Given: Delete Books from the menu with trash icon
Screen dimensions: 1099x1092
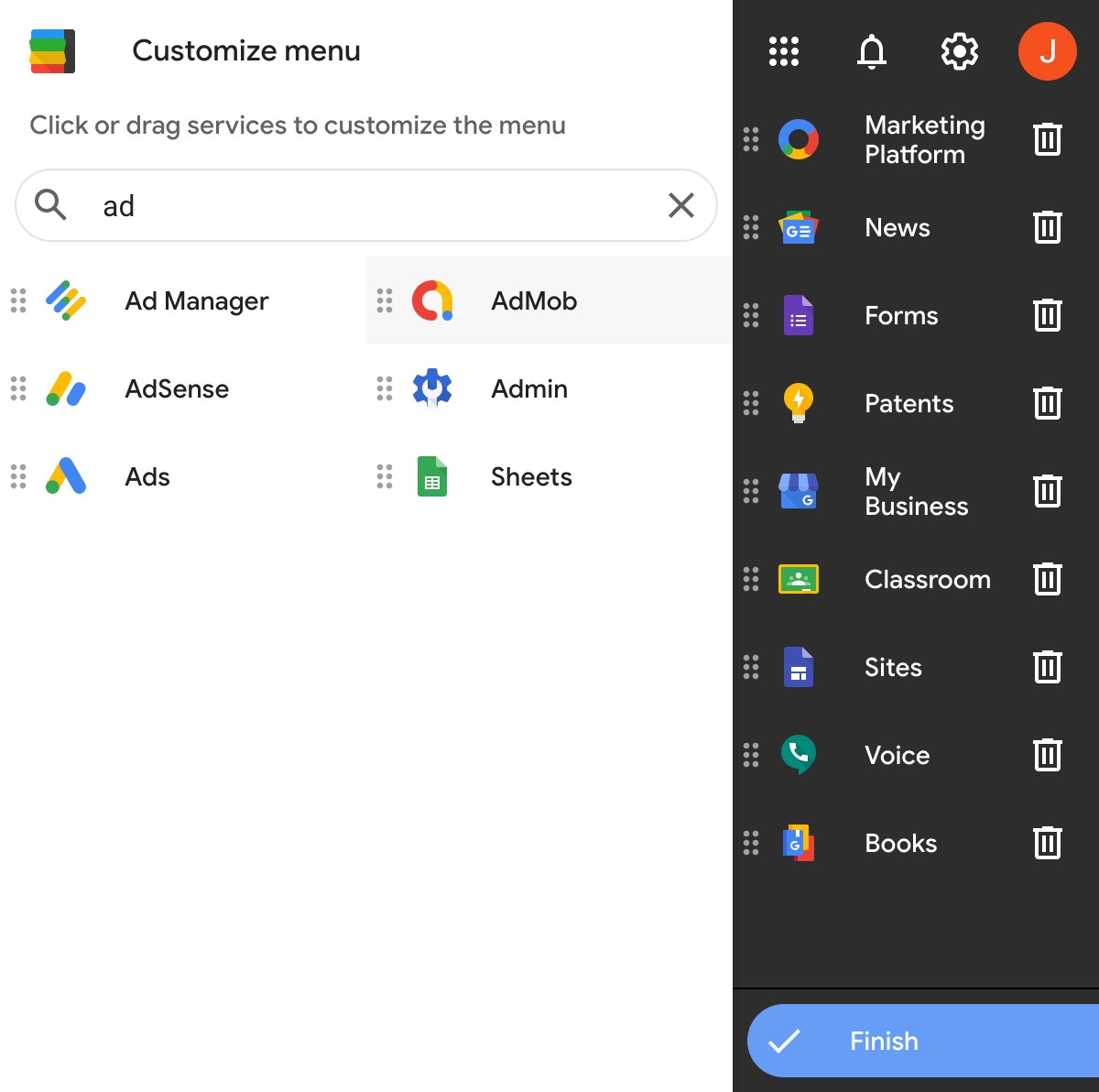Looking at the screenshot, I should point(1048,843).
